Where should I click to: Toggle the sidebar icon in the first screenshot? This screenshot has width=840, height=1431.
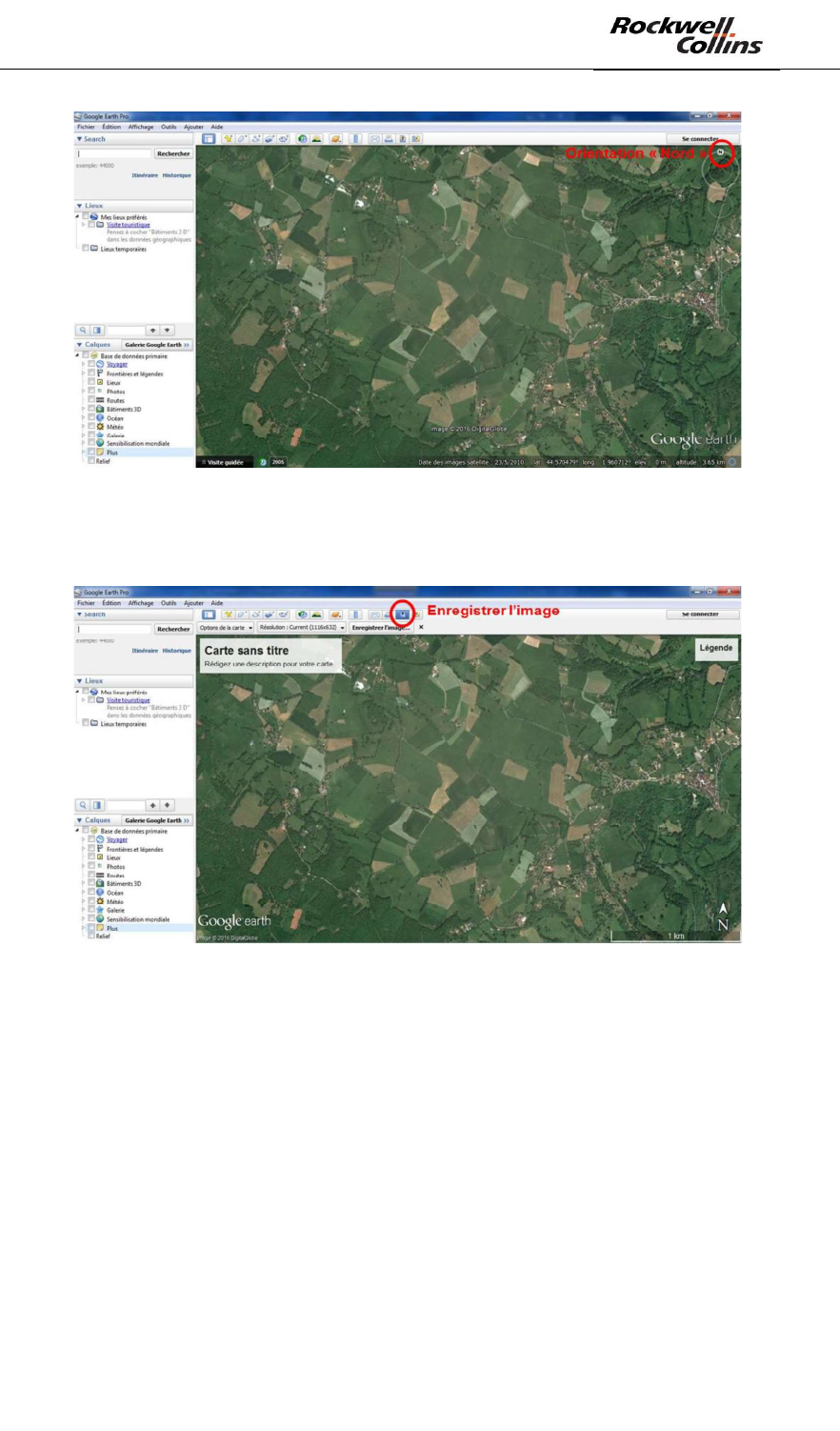coord(208,139)
